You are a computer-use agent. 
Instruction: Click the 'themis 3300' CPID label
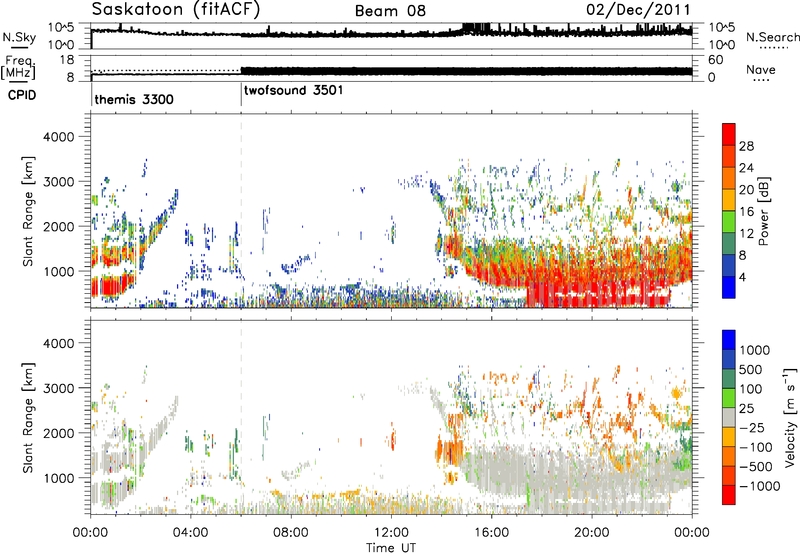134,99
